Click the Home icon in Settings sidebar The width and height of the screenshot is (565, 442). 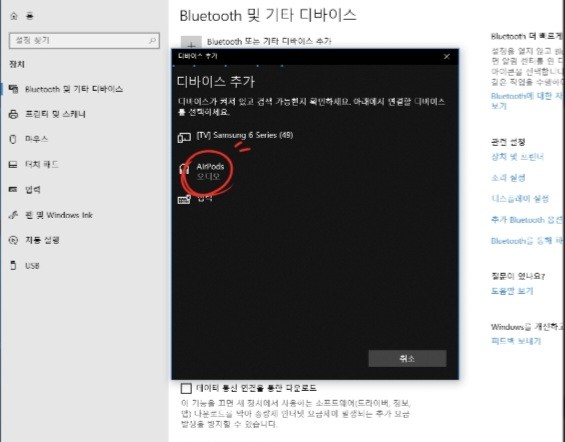tap(14, 16)
